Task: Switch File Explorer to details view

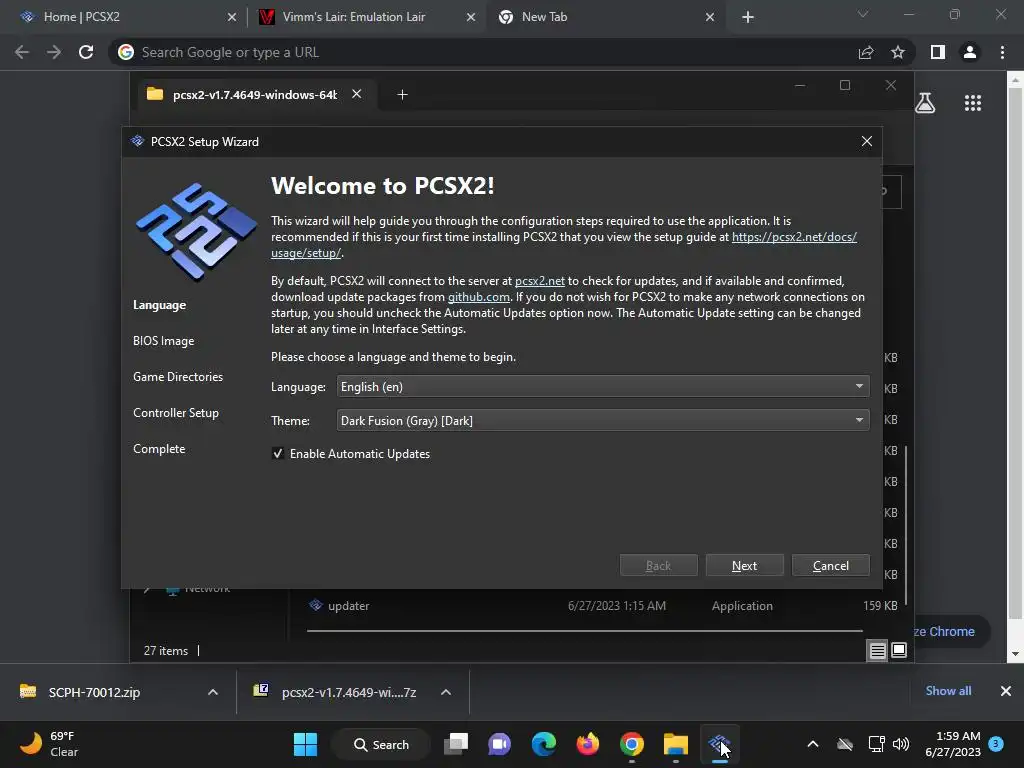Action: click(877, 650)
